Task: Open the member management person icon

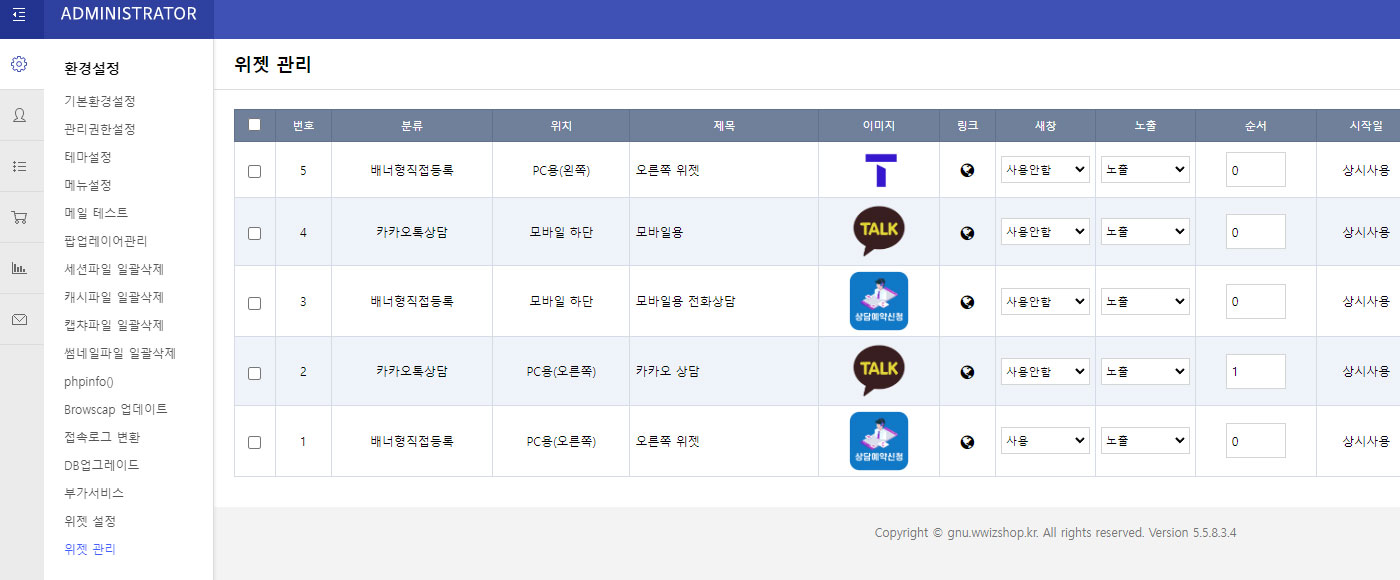Action: (19, 115)
